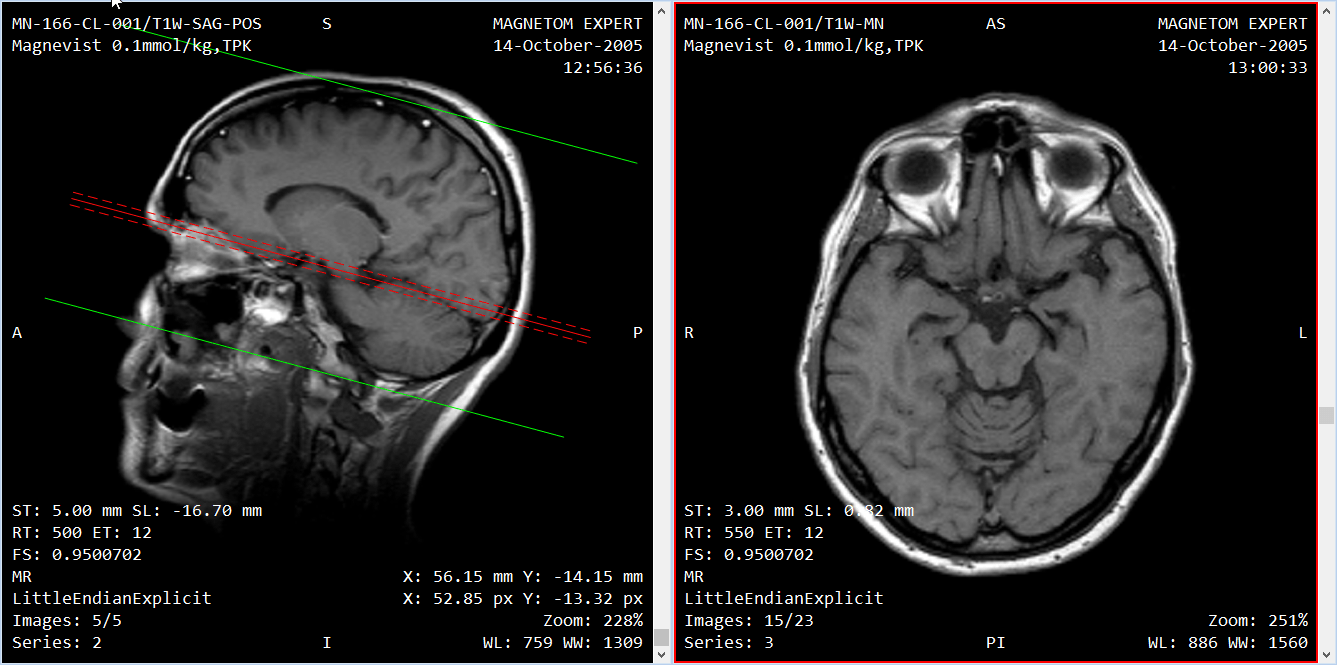
Task: Click 'LittleEndianExplicit' in the axial panel
Action: [784, 599]
